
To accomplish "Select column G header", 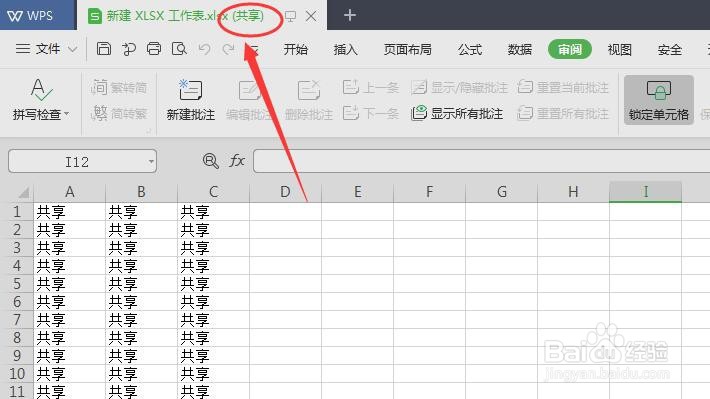I will pos(501,192).
